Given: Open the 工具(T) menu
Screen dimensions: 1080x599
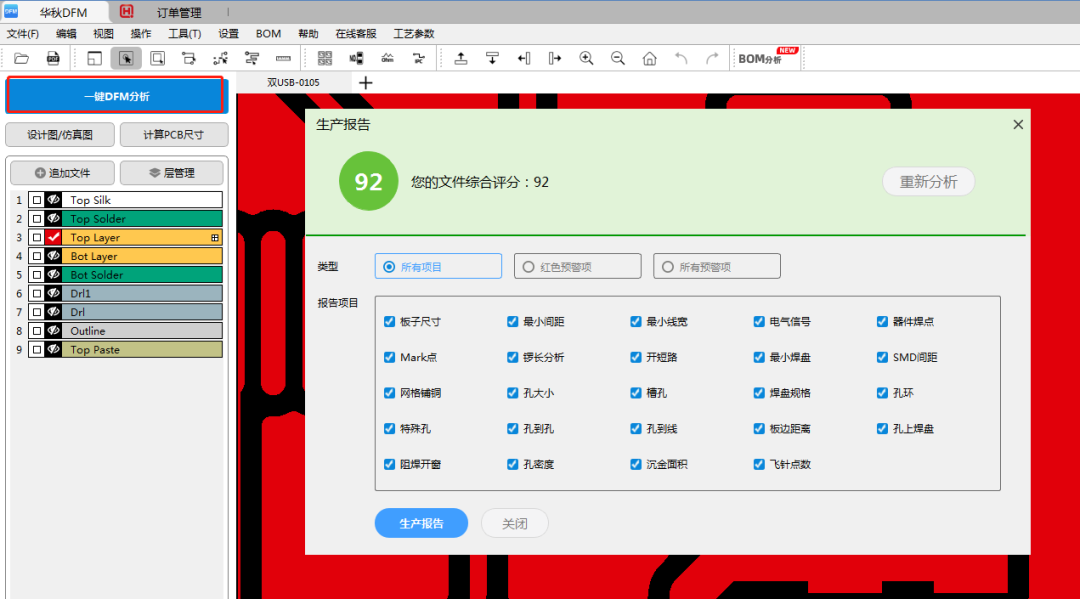Looking at the screenshot, I should (x=184, y=33).
